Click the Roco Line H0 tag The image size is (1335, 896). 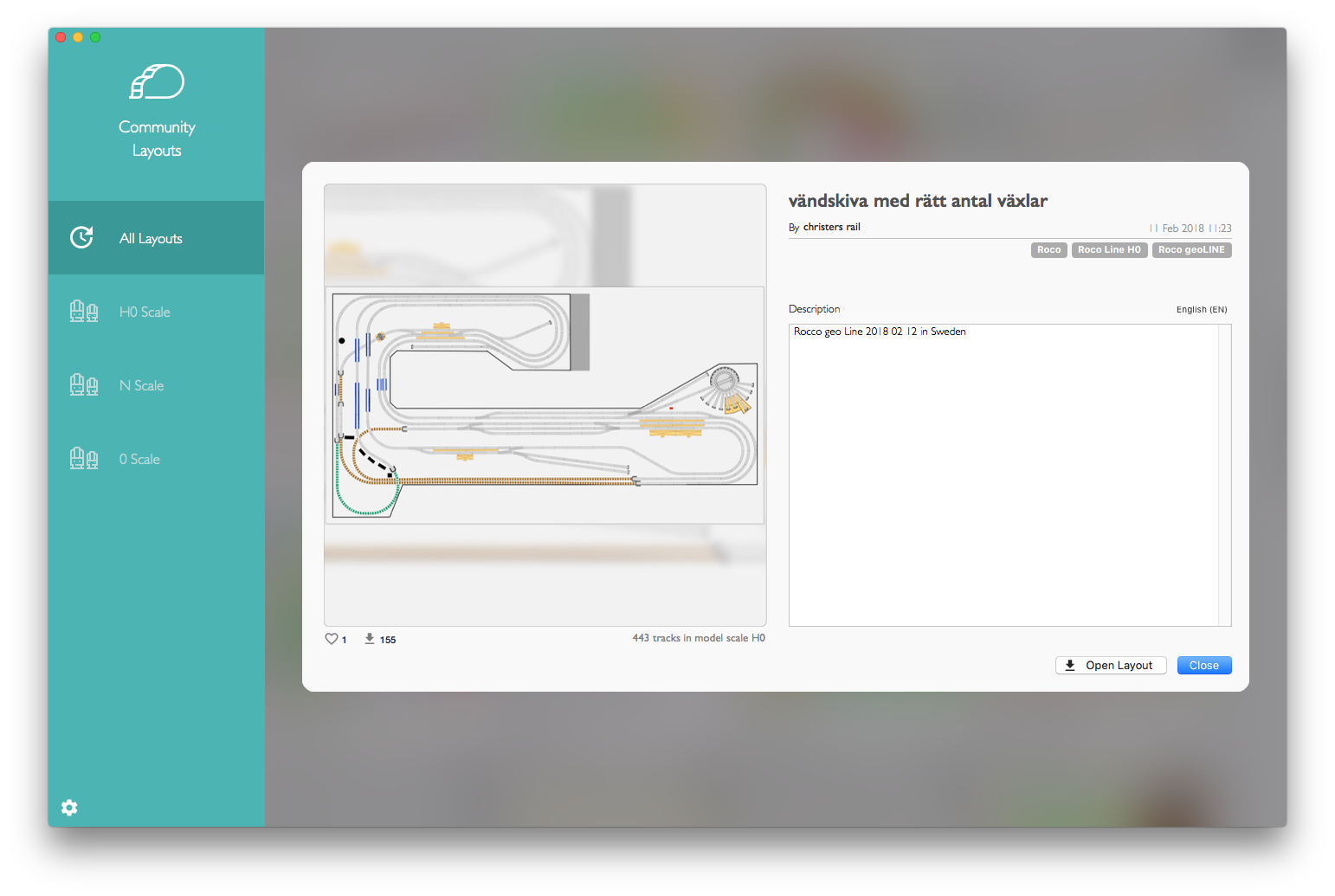[1109, 250]
